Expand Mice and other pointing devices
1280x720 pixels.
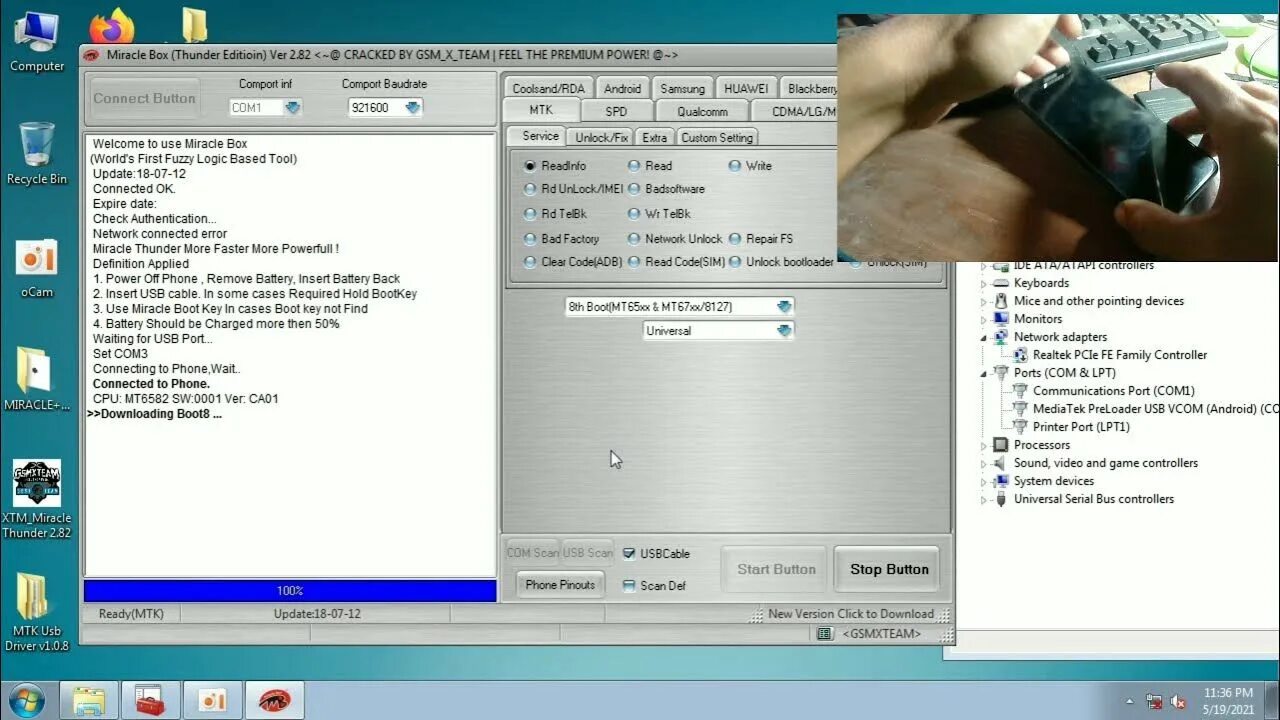pos(984,301)
